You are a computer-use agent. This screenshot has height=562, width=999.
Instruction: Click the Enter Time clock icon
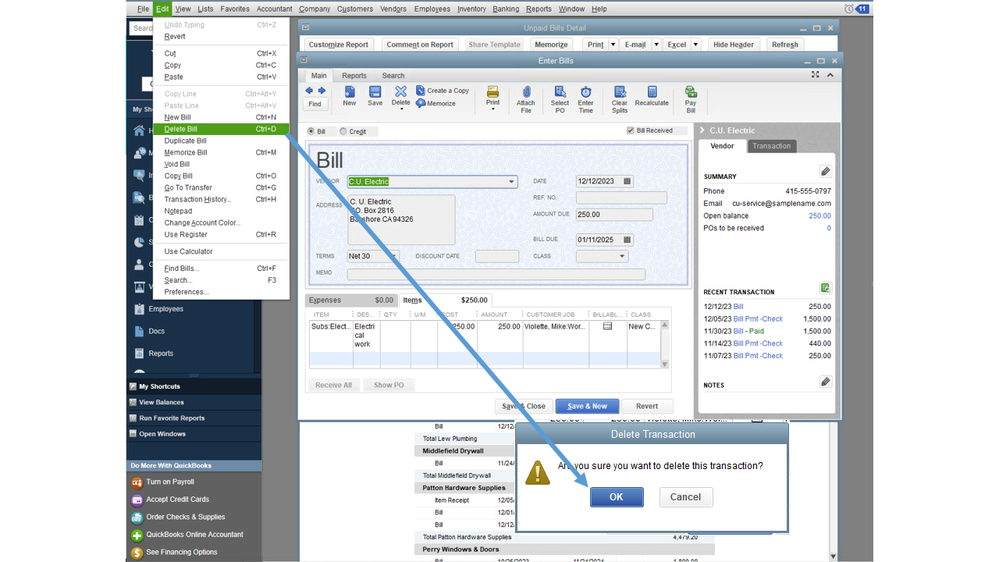586,92
